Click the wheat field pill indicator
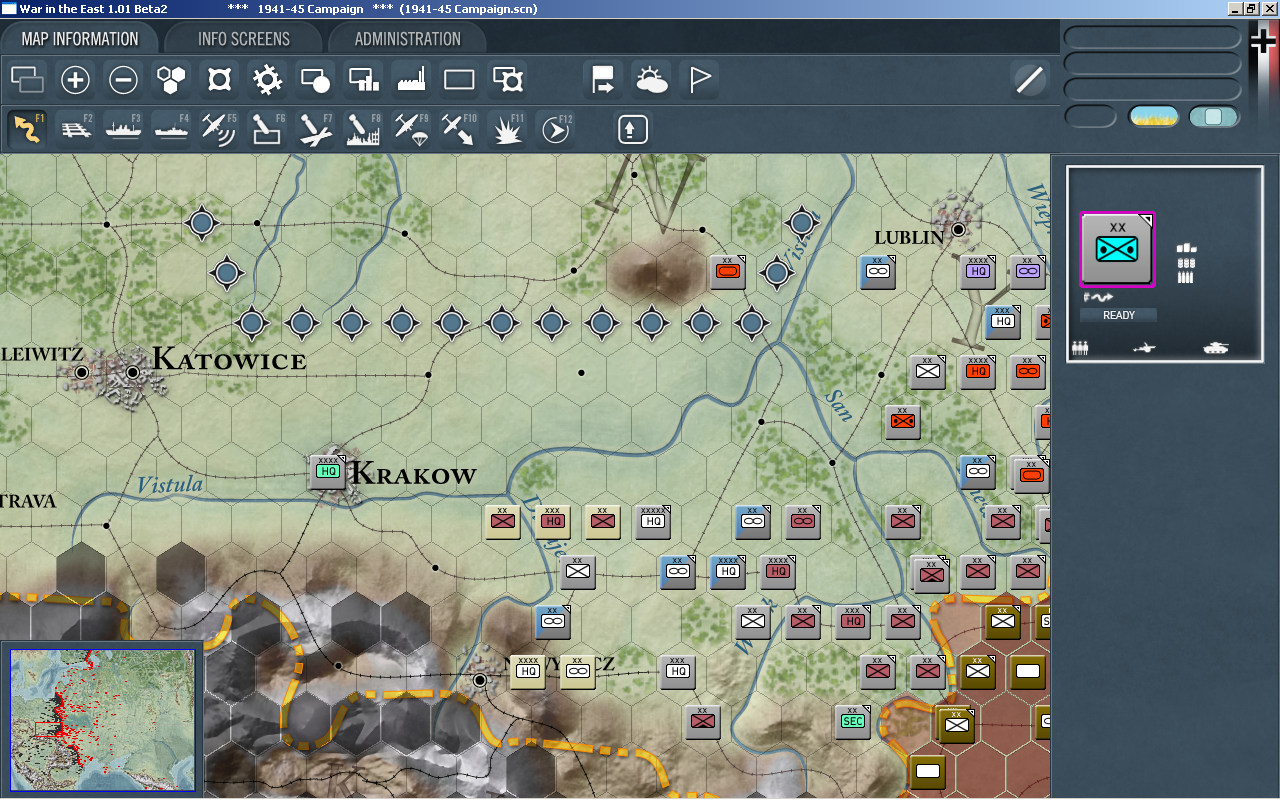 point(1154,116)
